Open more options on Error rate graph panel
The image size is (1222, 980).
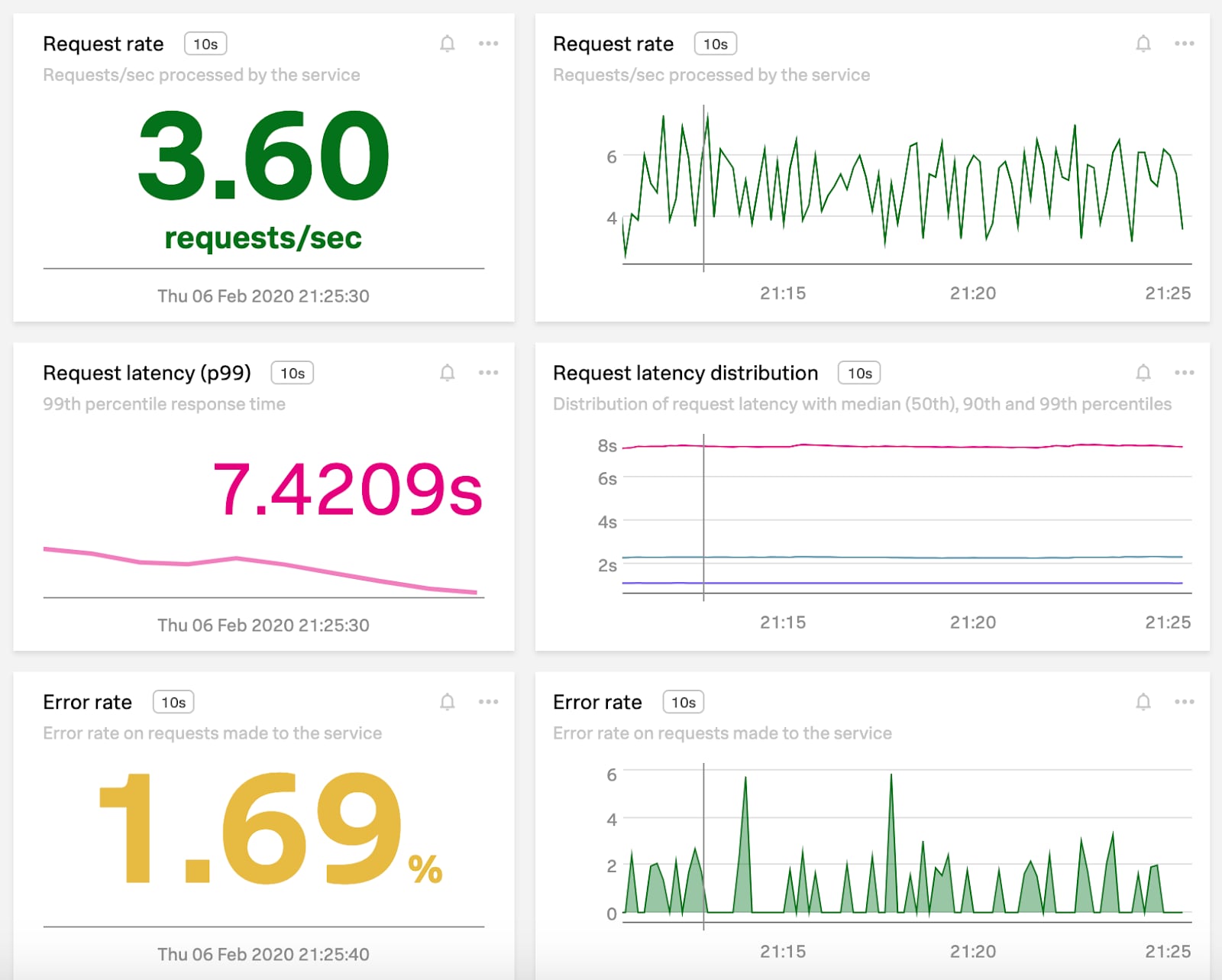(x=1185, y=702)
